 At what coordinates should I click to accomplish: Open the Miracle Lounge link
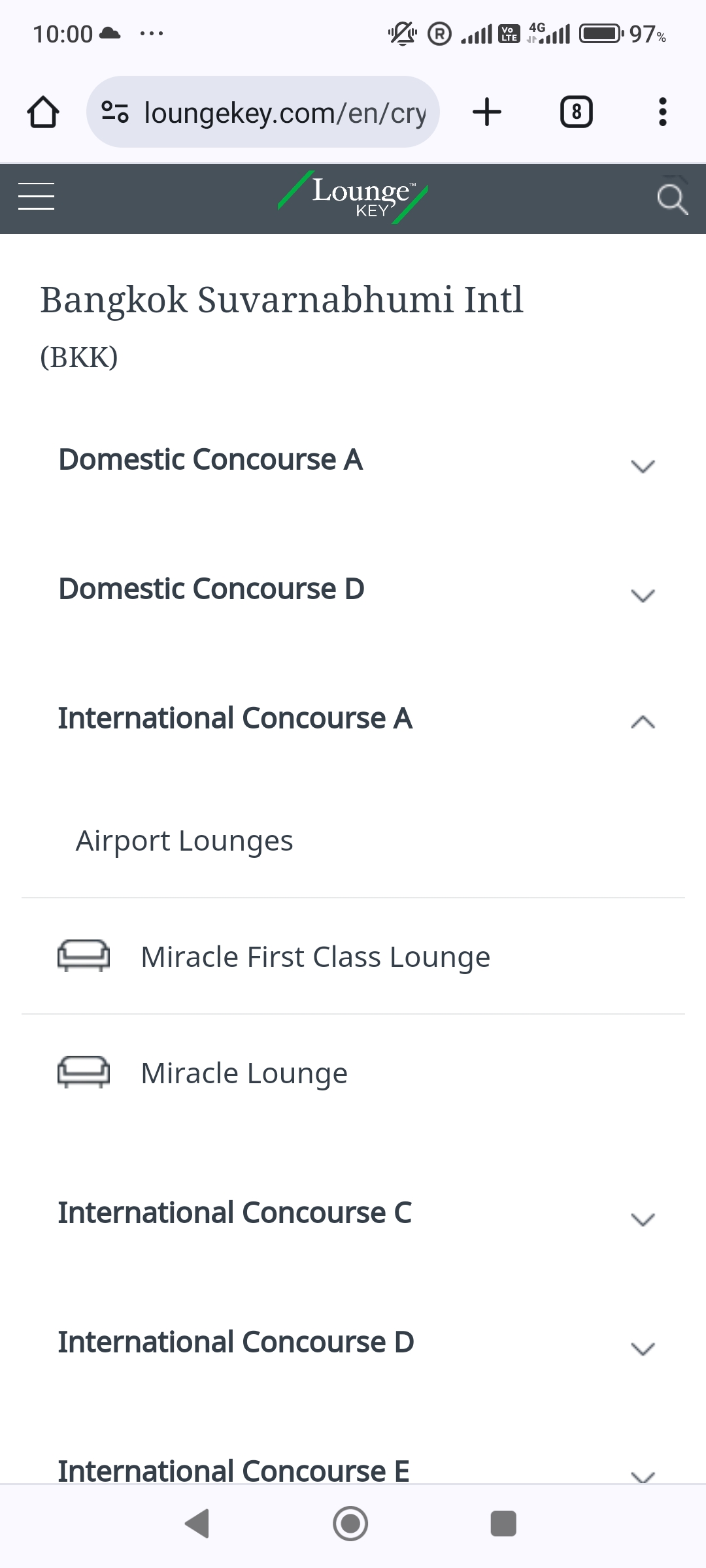point(244,1073)
